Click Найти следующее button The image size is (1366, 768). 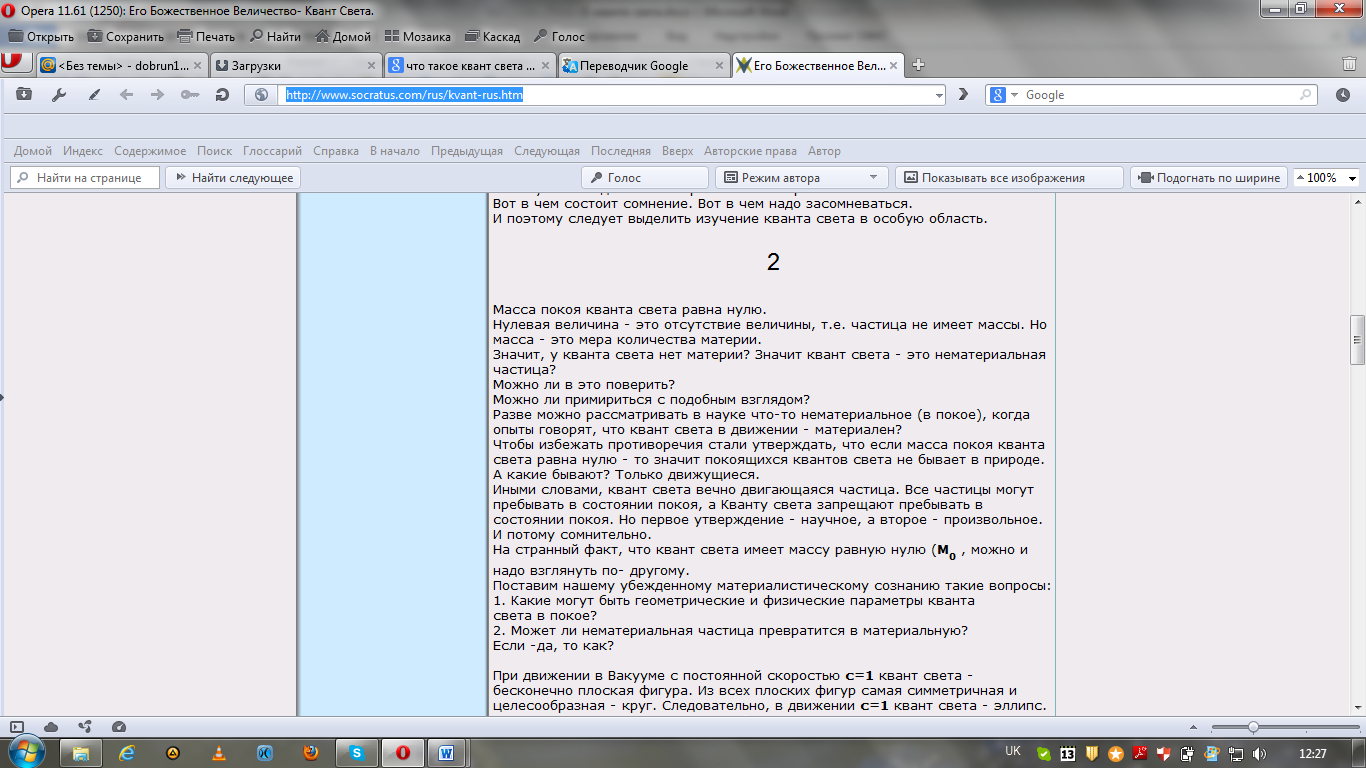233,178
